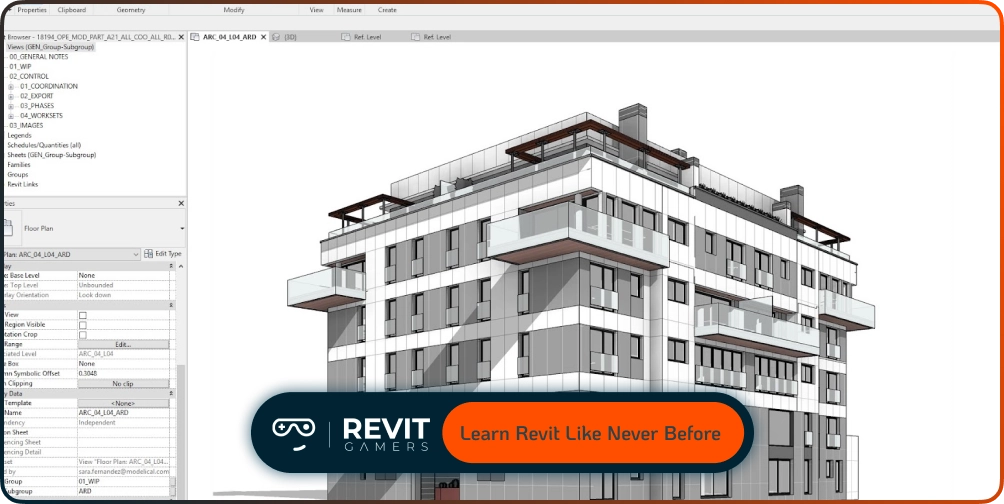Image resolution: width=1004 pixels, height=504 pixels.
Task: Select the 01_COORDINATION label
Action: click(49, 86)
